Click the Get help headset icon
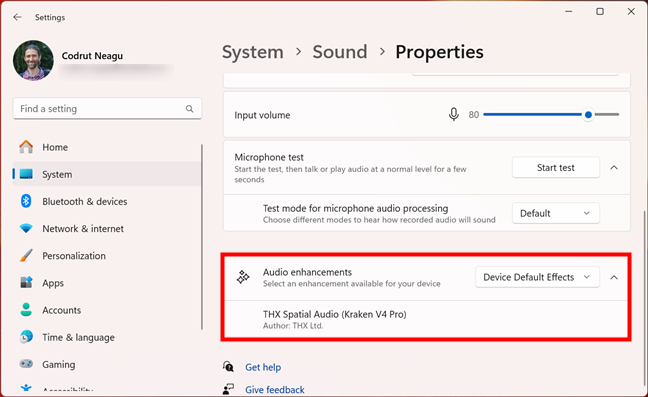The width and height of the screenshot is (648, 397). click(228, 366)
